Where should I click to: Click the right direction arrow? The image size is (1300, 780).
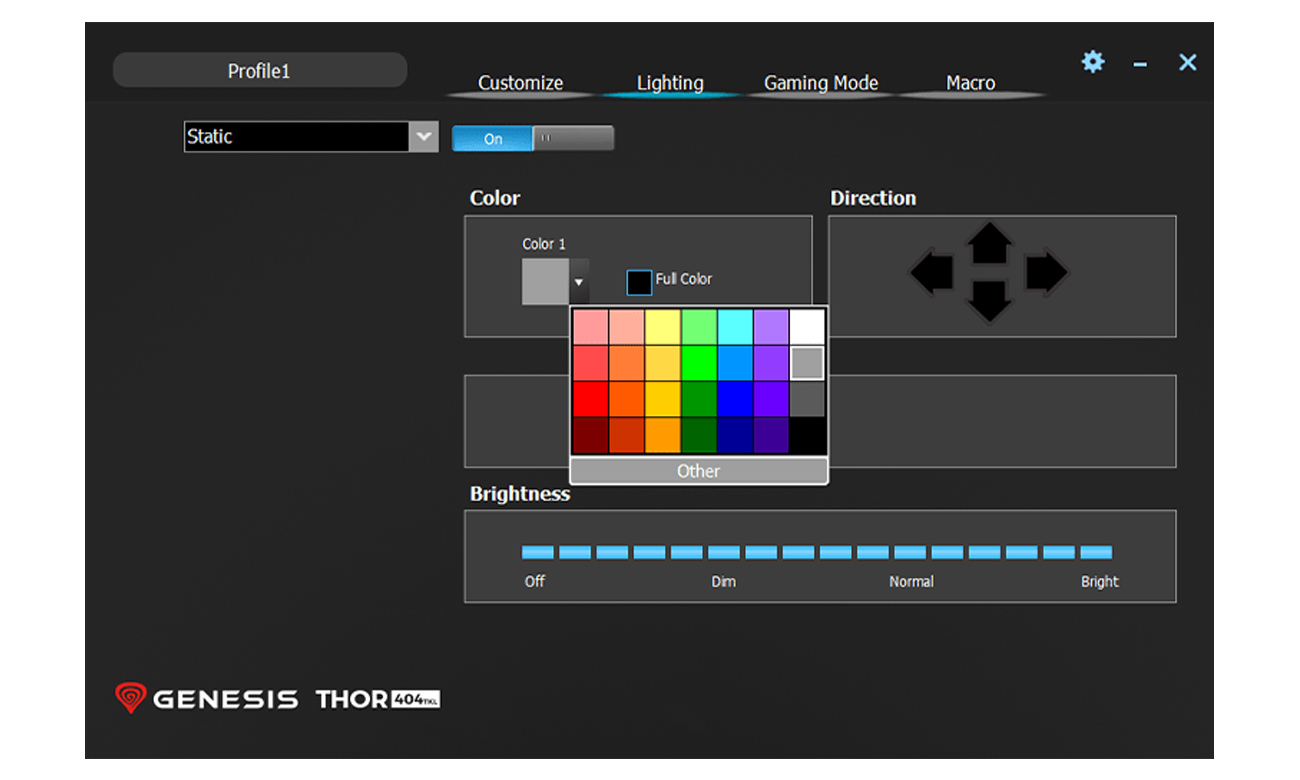pos(1046,273)
